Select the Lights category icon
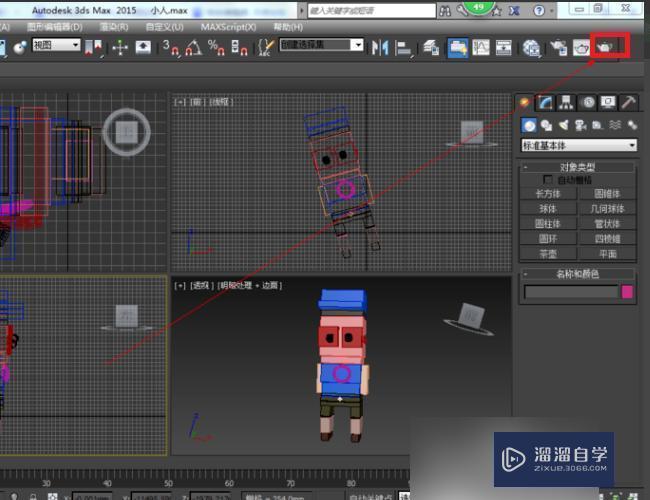 tap(563, 125)
